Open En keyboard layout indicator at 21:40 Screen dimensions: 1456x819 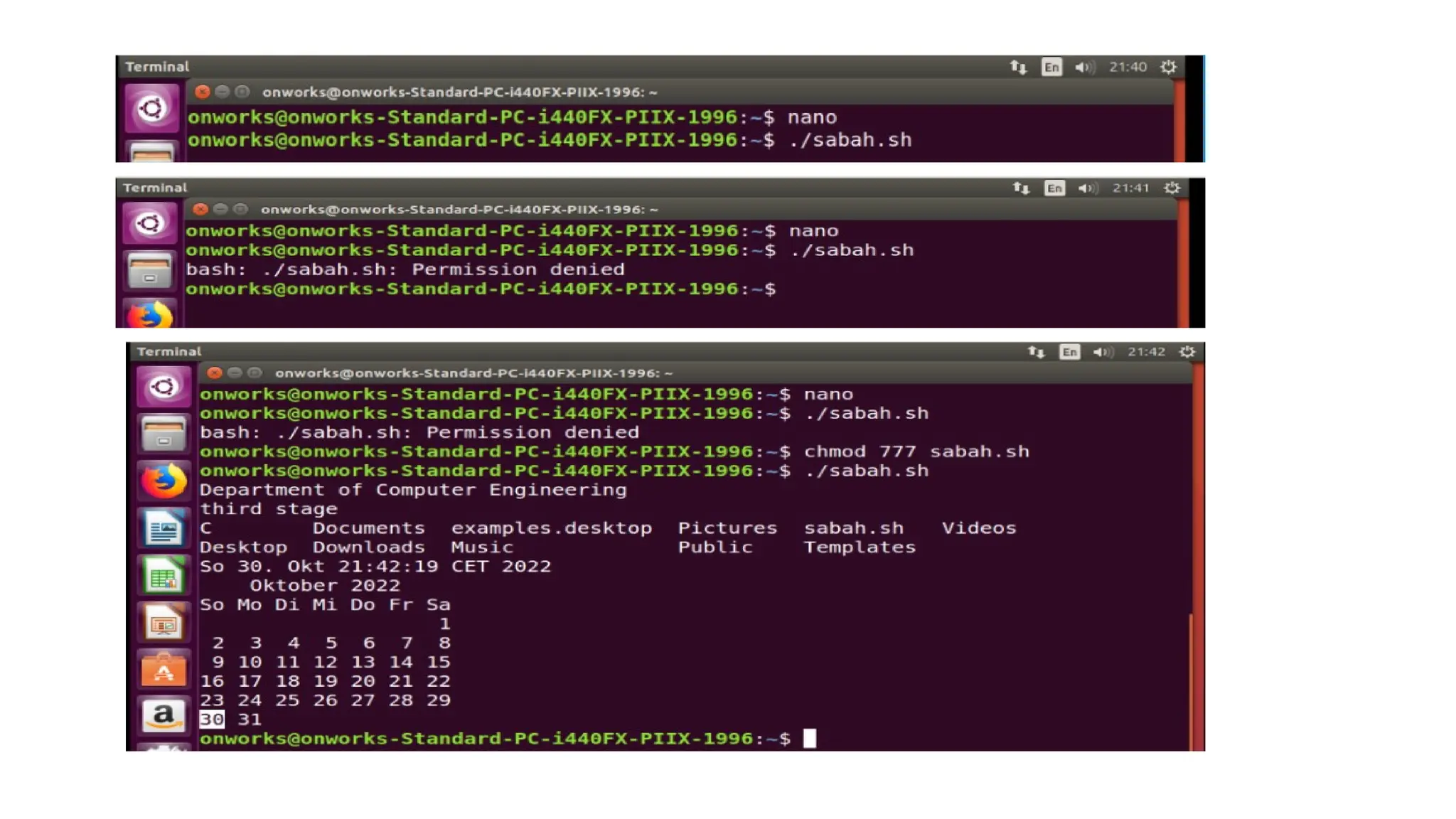(x=1051, y=67)
